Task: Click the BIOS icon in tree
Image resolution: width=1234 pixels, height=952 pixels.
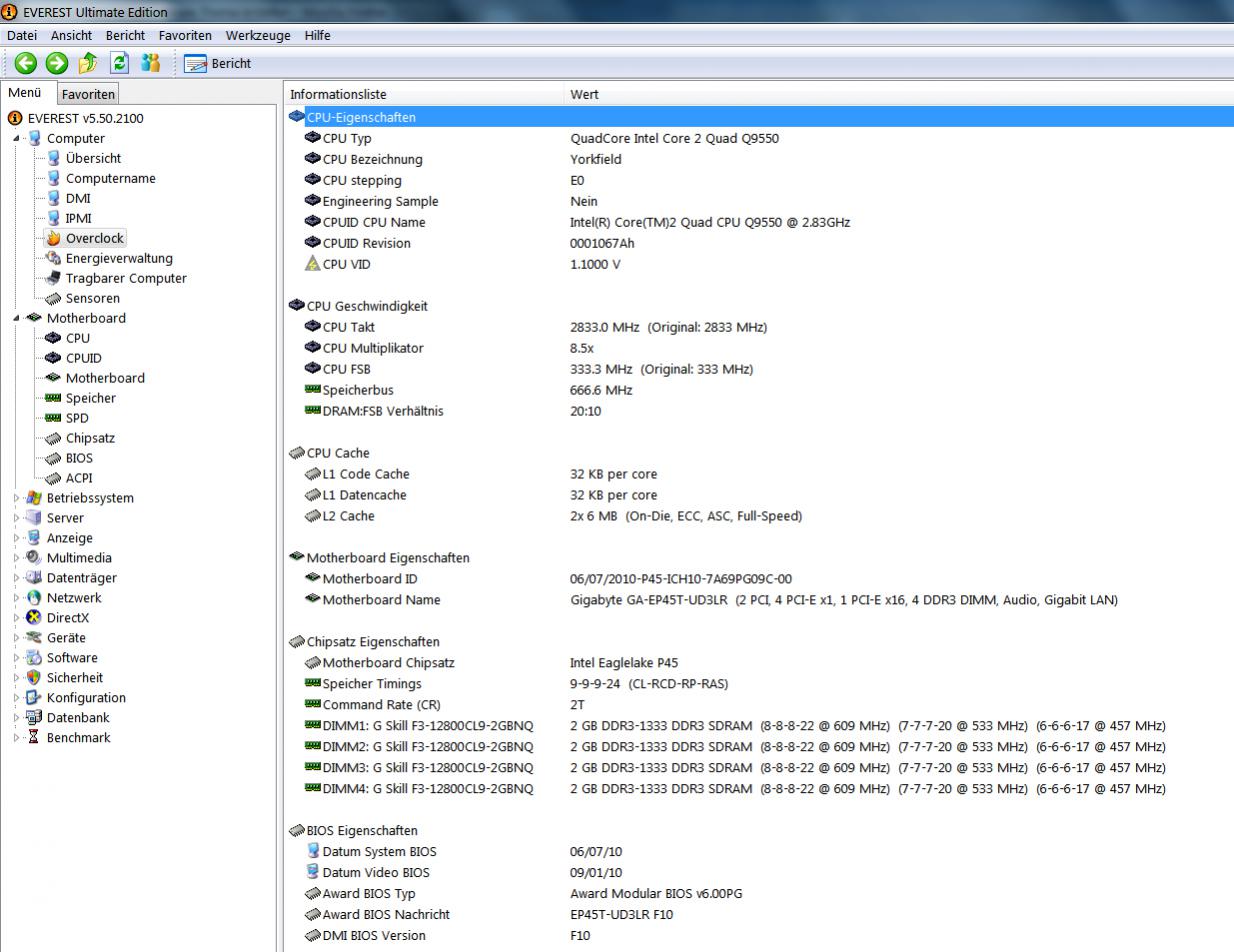Action: tap(54, 458)
